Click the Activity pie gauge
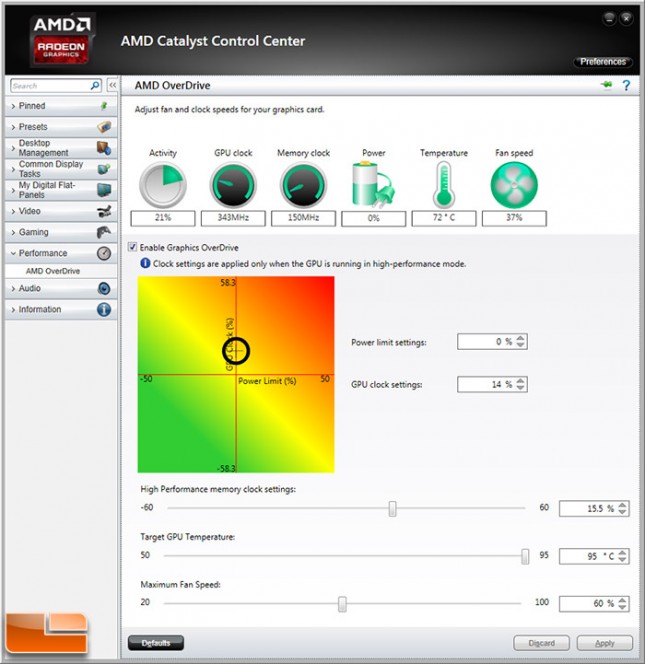This screenshot has width=645, height=664. [x=163, y=185]
